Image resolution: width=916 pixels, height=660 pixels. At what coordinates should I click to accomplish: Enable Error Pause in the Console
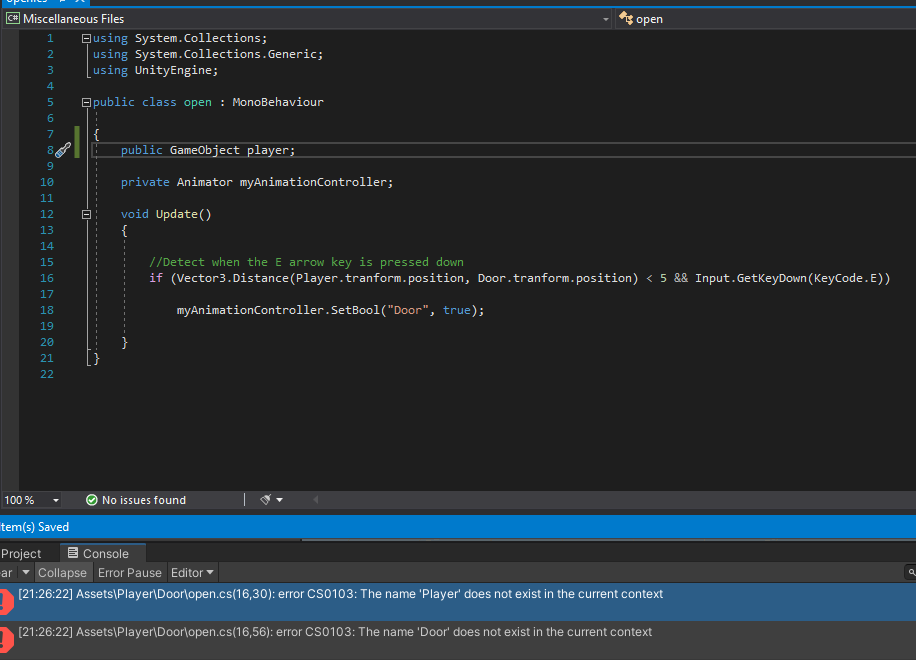129,572
